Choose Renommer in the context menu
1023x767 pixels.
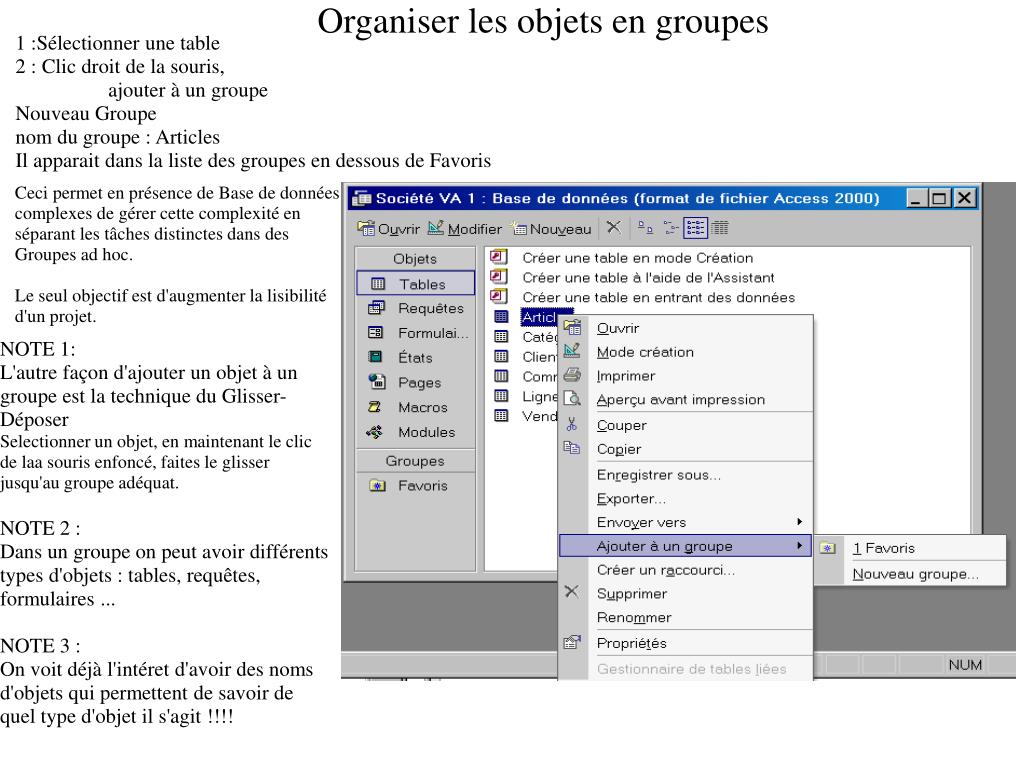(x=686, y=617)
